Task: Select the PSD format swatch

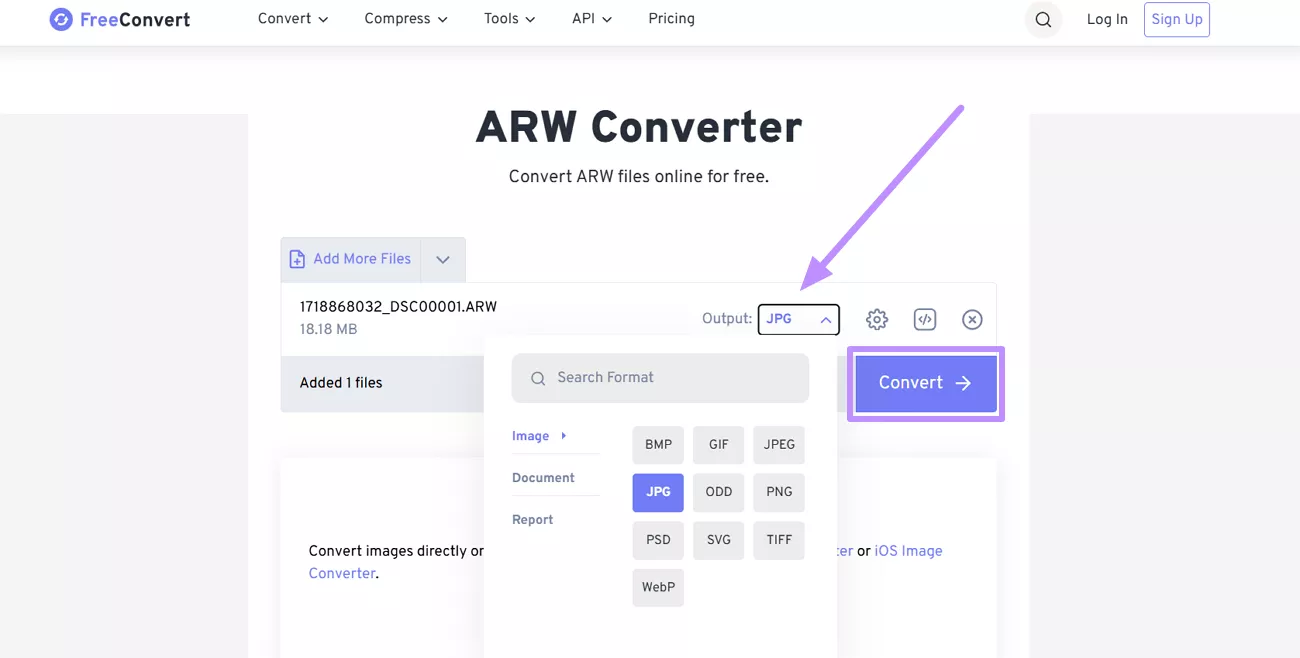Action: click(657, 540)
